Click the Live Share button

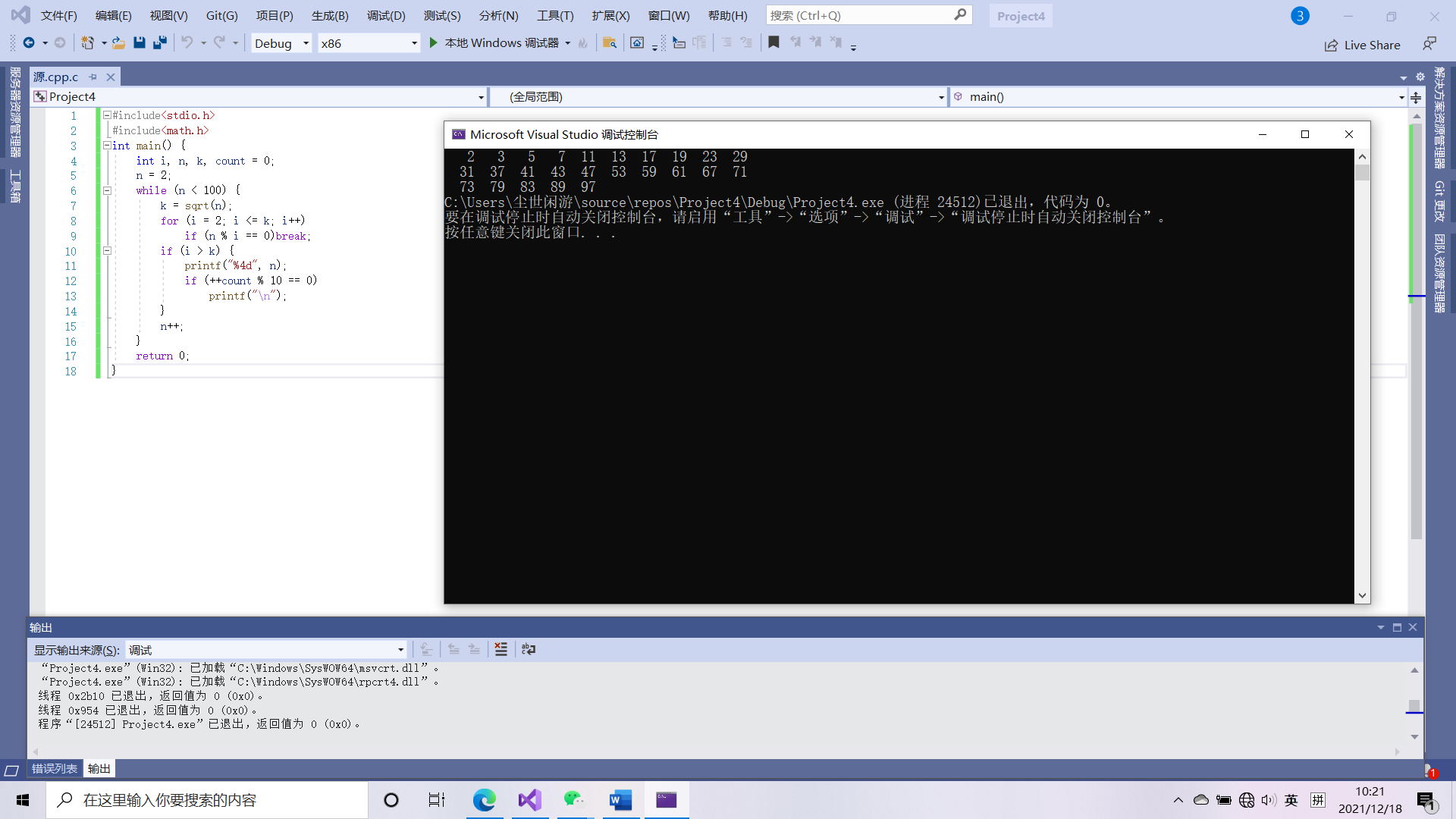pos(1363,45)
